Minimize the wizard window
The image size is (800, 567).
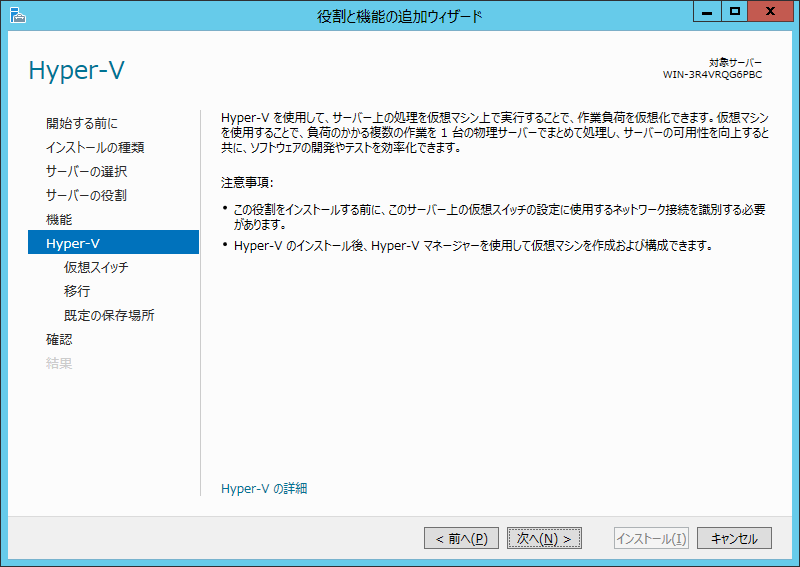point(707,12)
